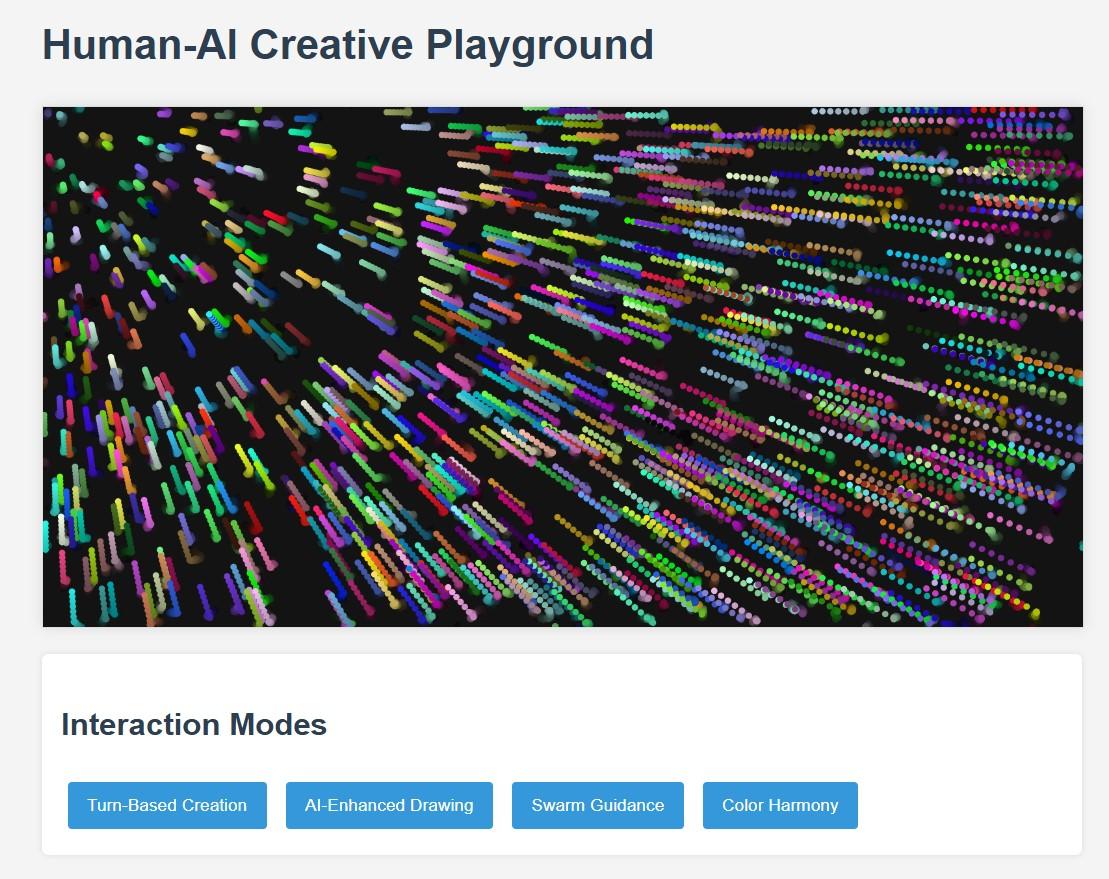Viewport: 1109px width, 879px height.
Task: Click the Interaction Modes heading
Action: click(194, 725)
